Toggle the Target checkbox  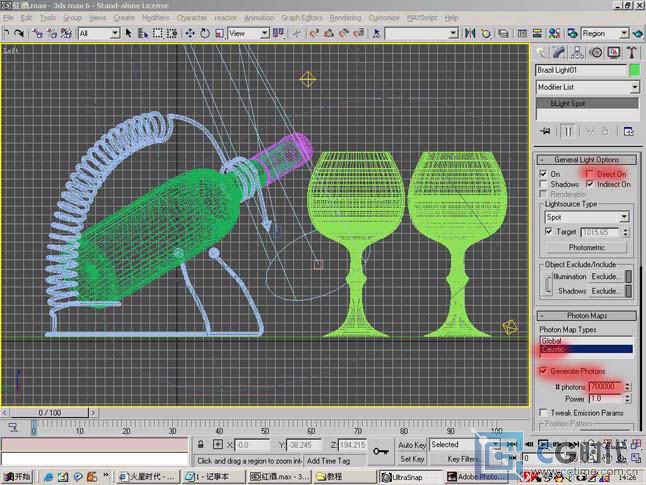coord(549,231)
